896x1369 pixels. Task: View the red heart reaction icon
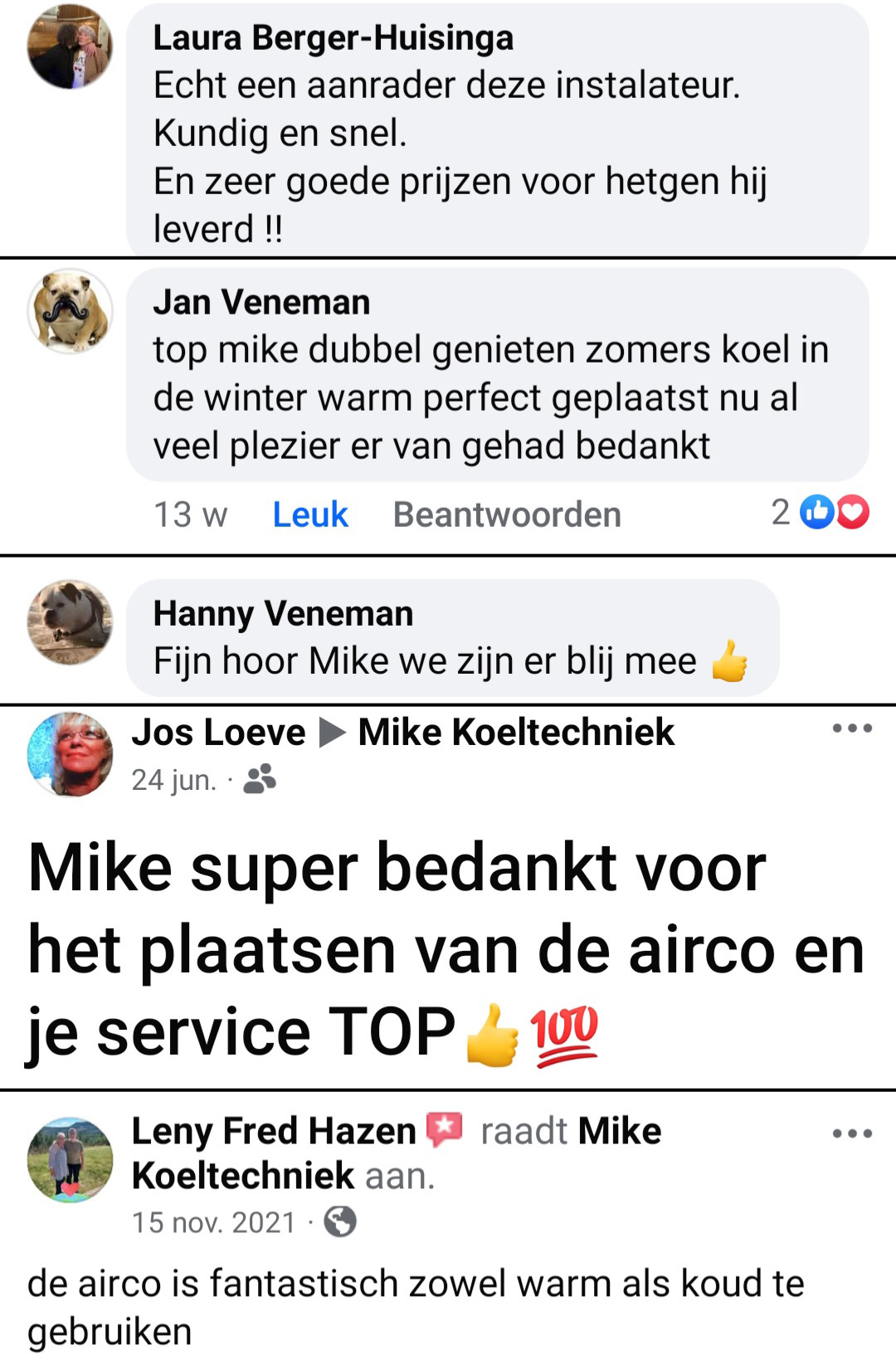click(x=852, y=512)
